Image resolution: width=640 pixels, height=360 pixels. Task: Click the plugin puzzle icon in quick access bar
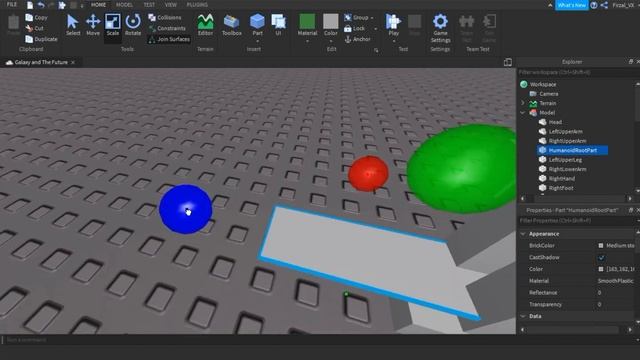[62, 5]
